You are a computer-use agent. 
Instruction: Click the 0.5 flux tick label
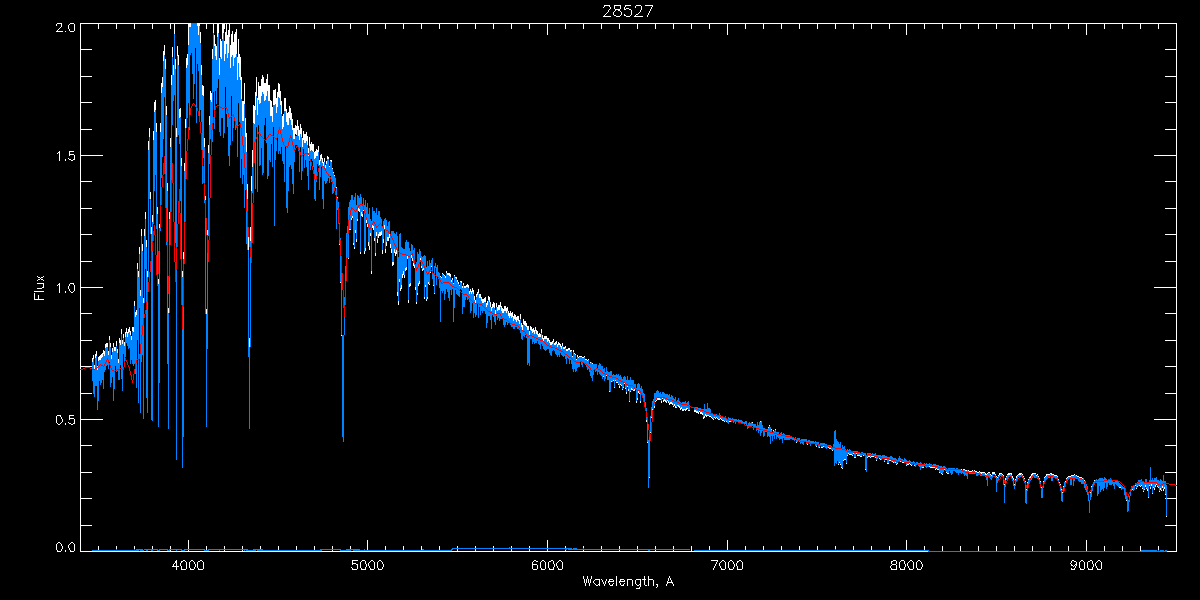click(x=66, y=419)
